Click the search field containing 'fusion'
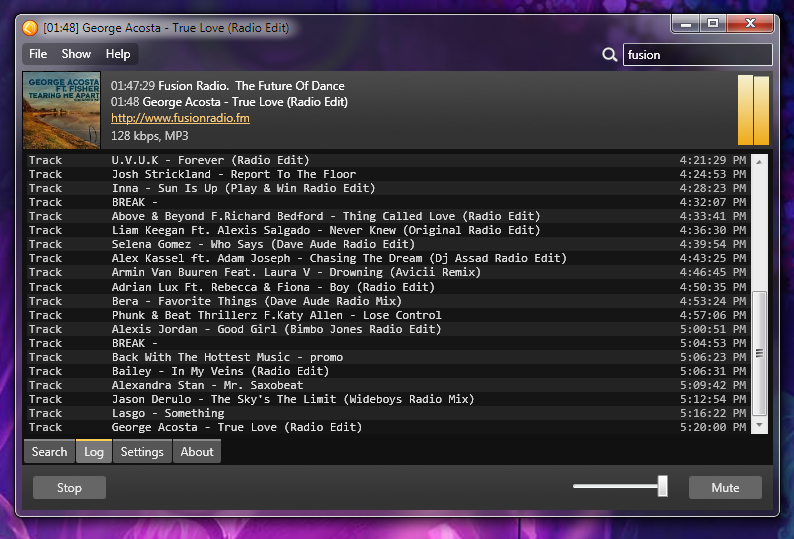Screen dimensions: 794x539 [x=697, y=55]
